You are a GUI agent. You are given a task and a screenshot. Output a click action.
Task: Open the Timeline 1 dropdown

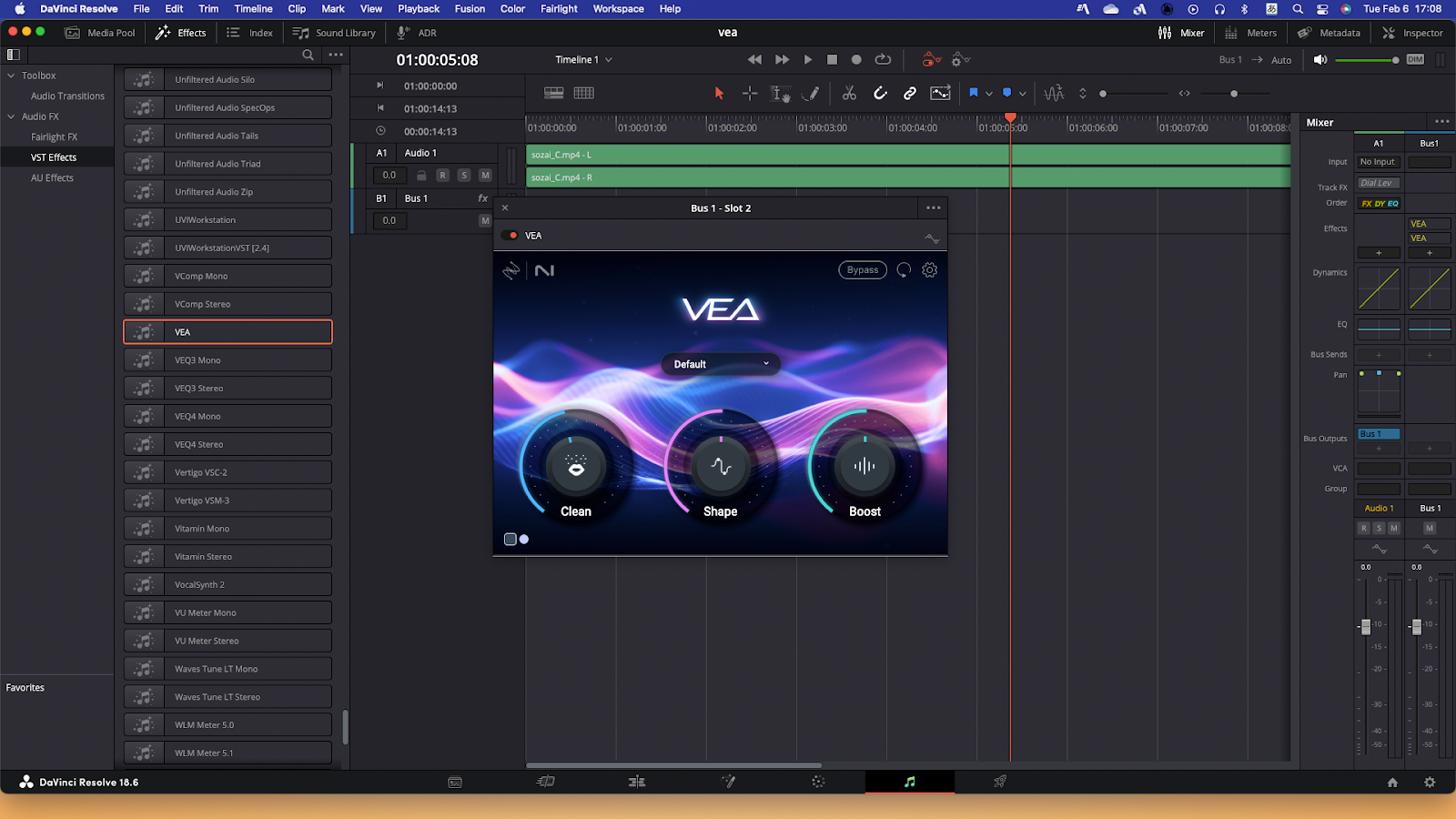583,59
